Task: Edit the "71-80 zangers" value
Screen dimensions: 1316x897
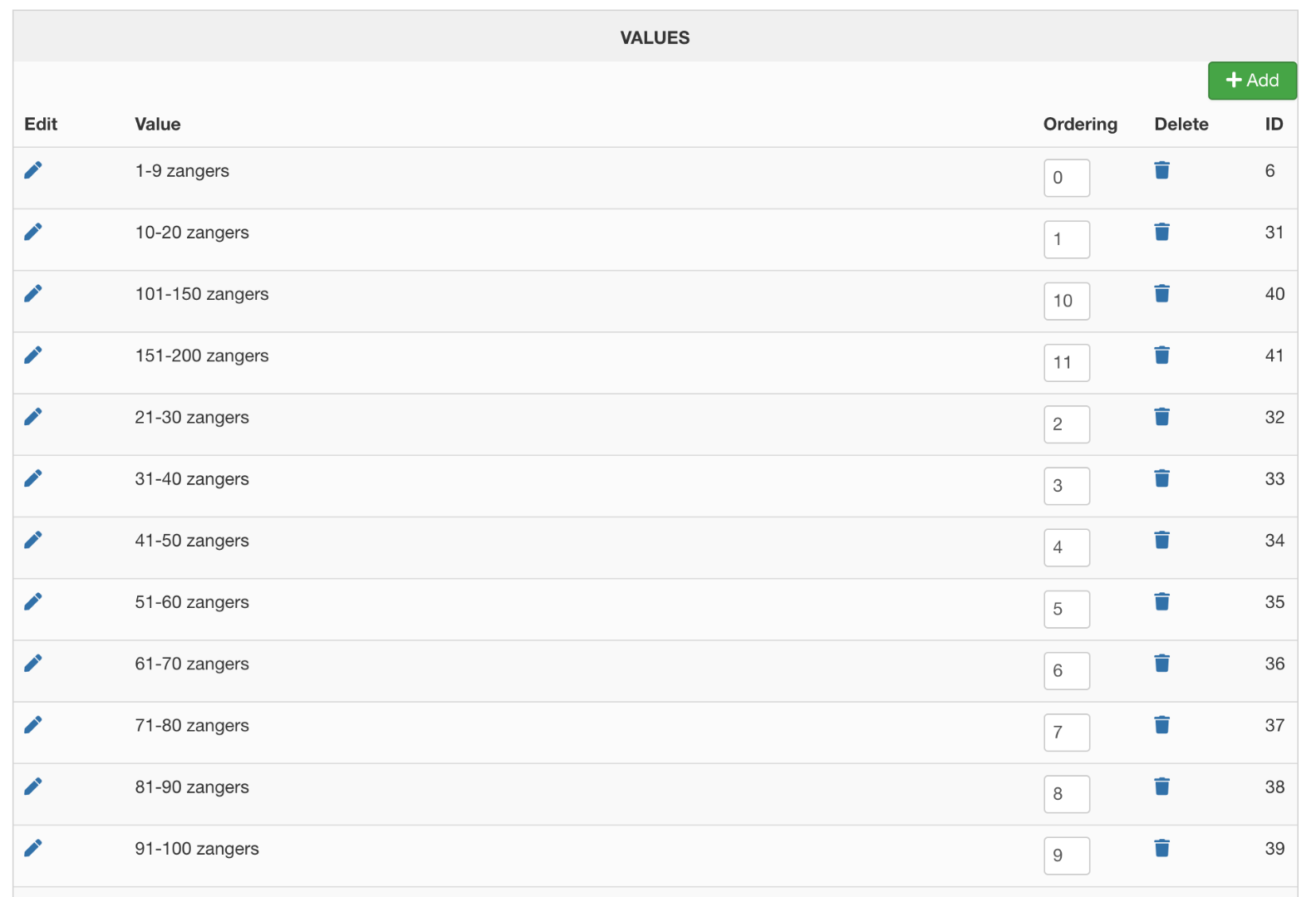Action: click(x=33, y=725)
